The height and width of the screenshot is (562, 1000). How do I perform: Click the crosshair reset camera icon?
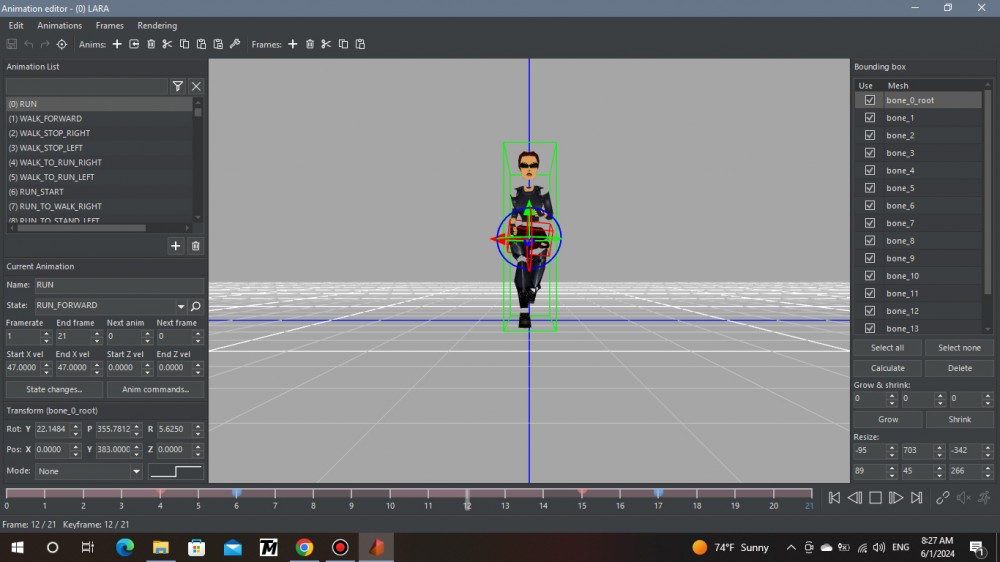pyautogui.click(x=62, y=44)
